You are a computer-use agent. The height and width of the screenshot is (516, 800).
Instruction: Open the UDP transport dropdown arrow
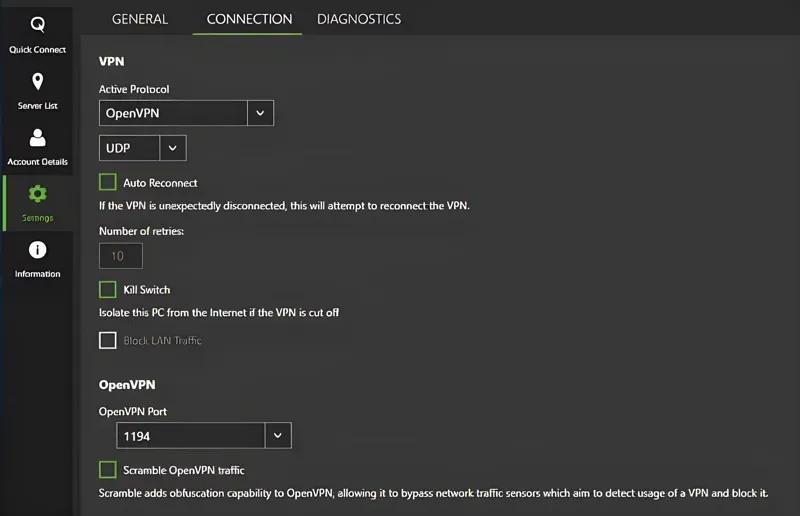[x=173, y=148]
